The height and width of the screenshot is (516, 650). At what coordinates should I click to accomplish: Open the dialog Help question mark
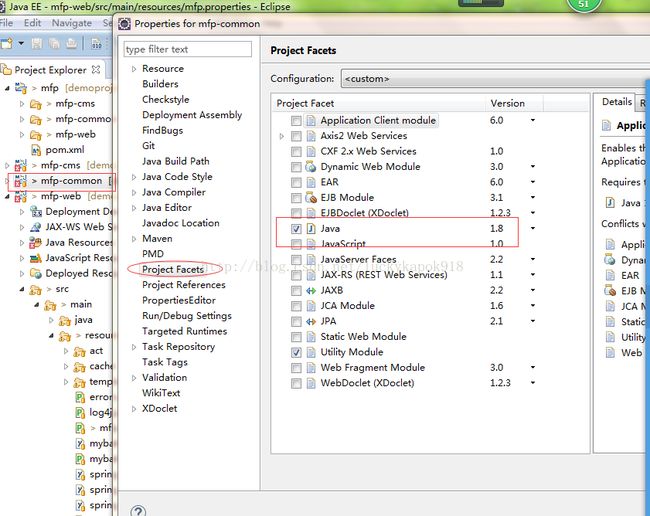138,511
